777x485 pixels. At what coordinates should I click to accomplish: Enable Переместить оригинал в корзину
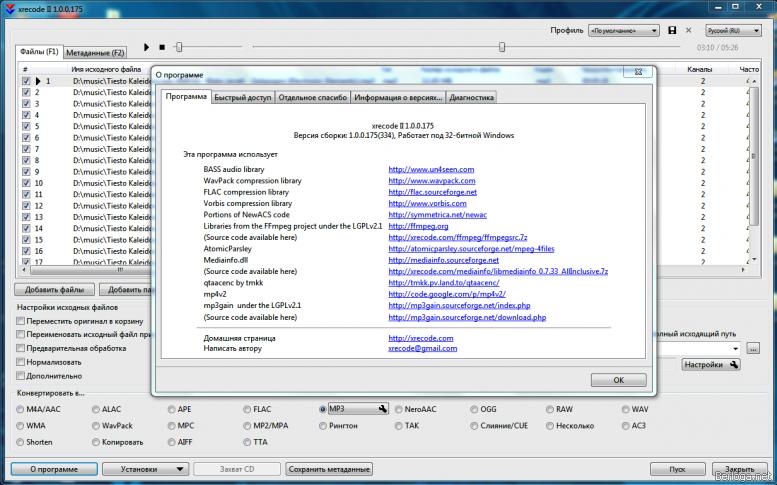pyautogui.click(x=21, y=321)
